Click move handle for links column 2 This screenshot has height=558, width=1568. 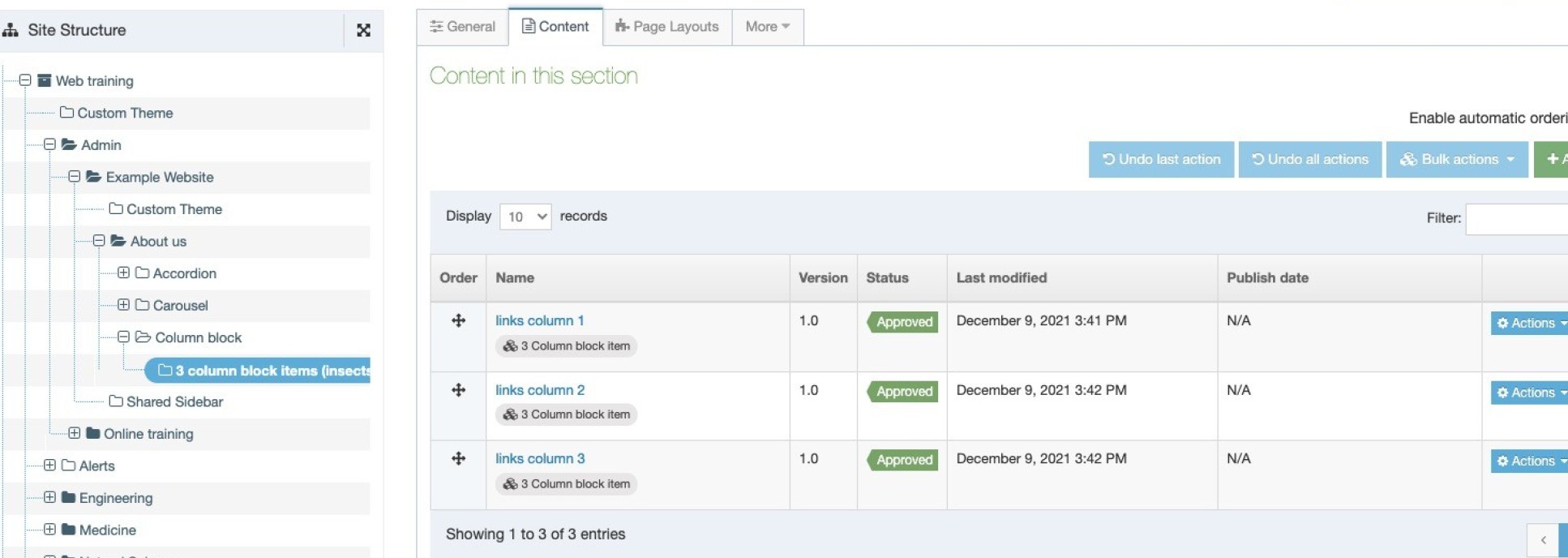point(458,390)
